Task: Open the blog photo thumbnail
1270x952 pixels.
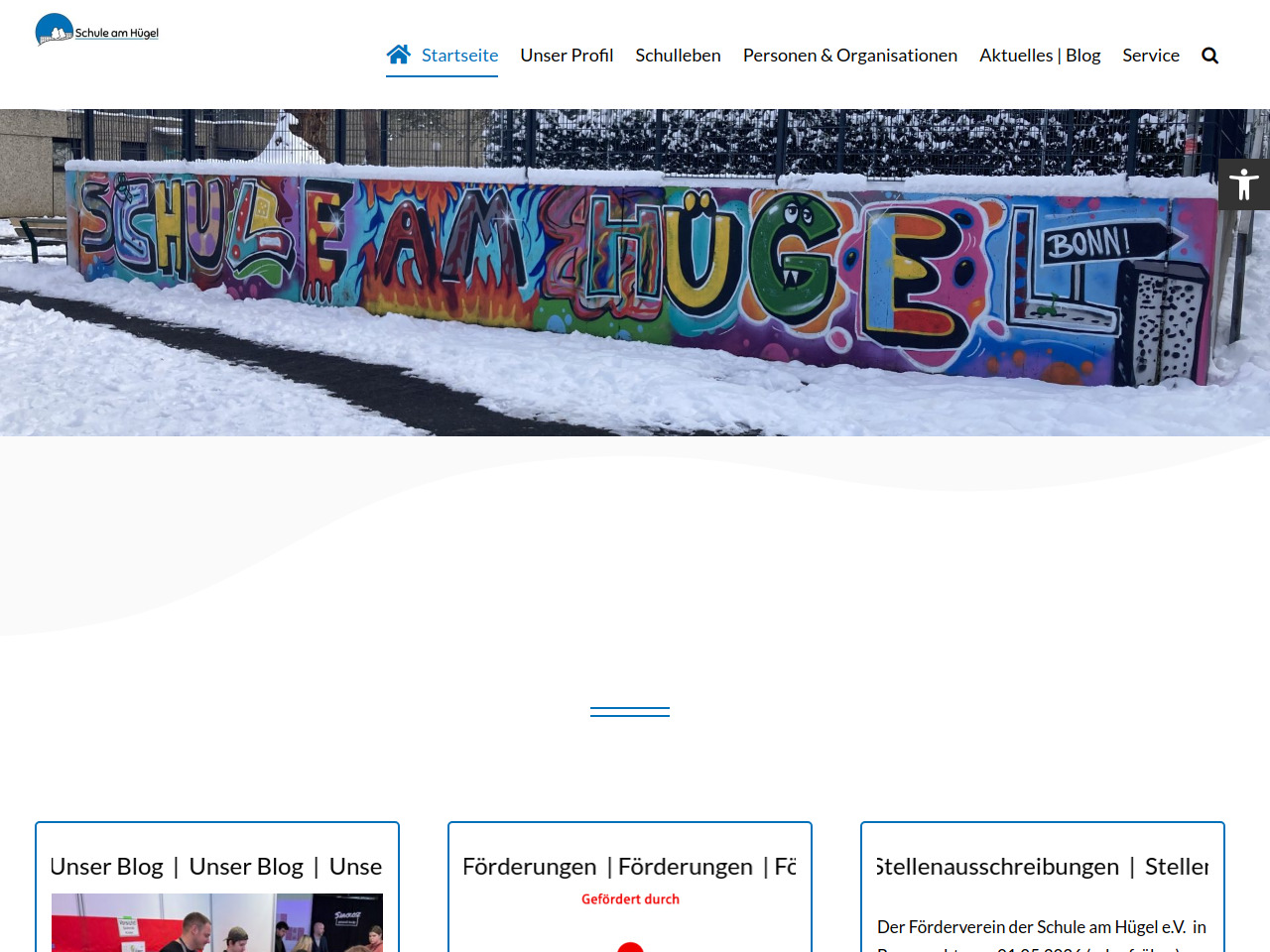Action: 216,924
